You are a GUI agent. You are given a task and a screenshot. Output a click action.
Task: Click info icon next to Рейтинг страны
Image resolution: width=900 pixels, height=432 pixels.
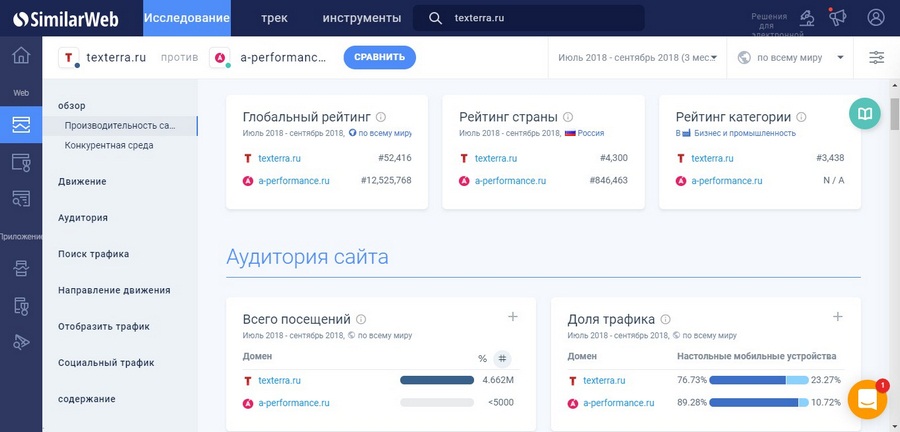point(568,117)
